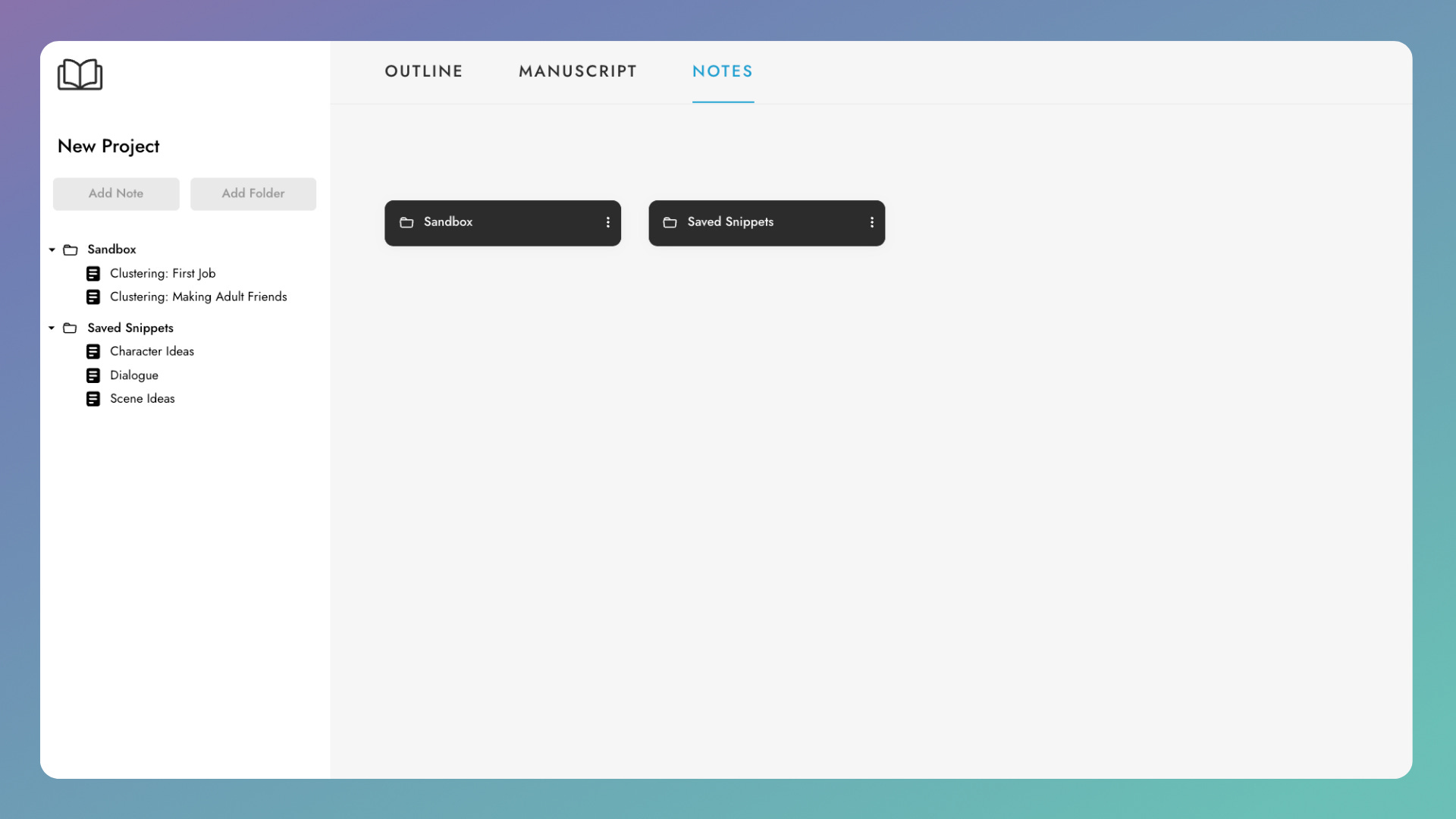Open the Saved Snippets card three-dot menu
The height and width of the screenshot is (819, 1456).
coord(871,222)
